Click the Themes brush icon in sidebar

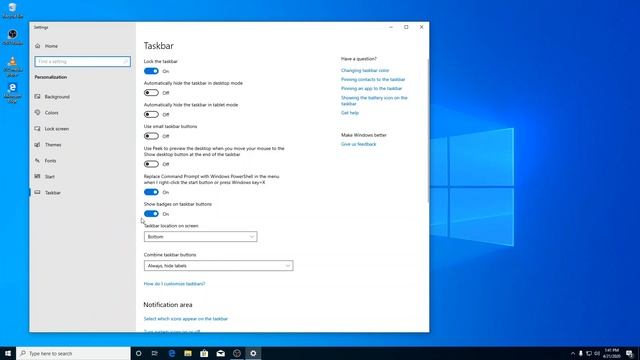tap(38, 144)
